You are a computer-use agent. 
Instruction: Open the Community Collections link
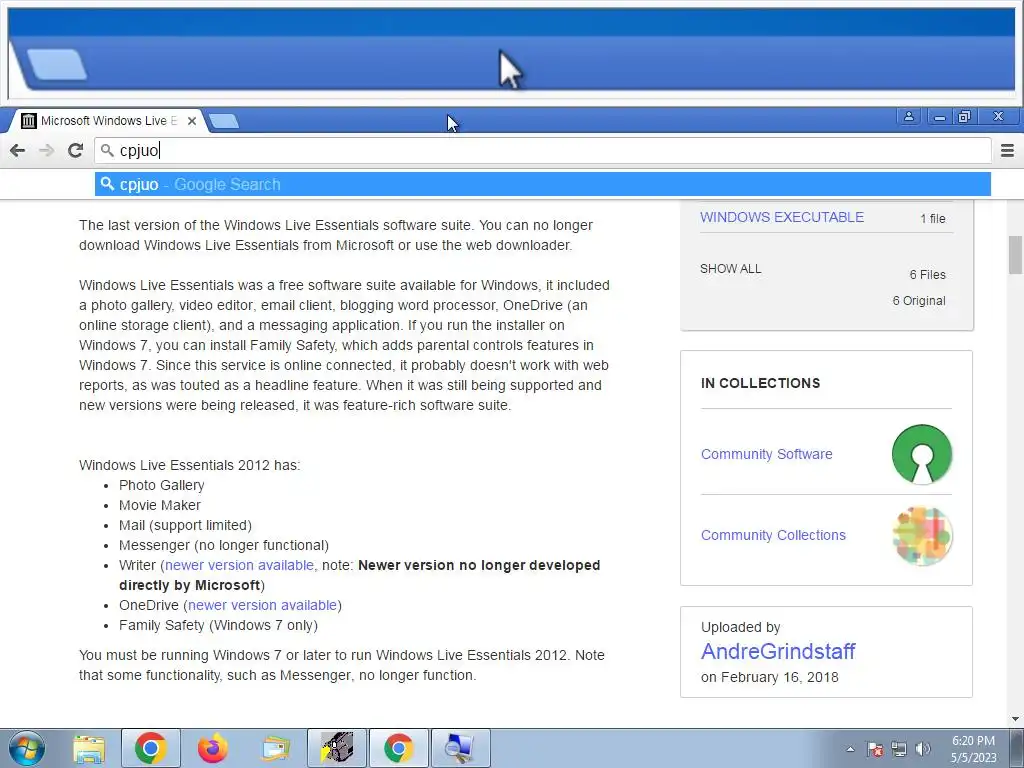click(x=773, y=535)
